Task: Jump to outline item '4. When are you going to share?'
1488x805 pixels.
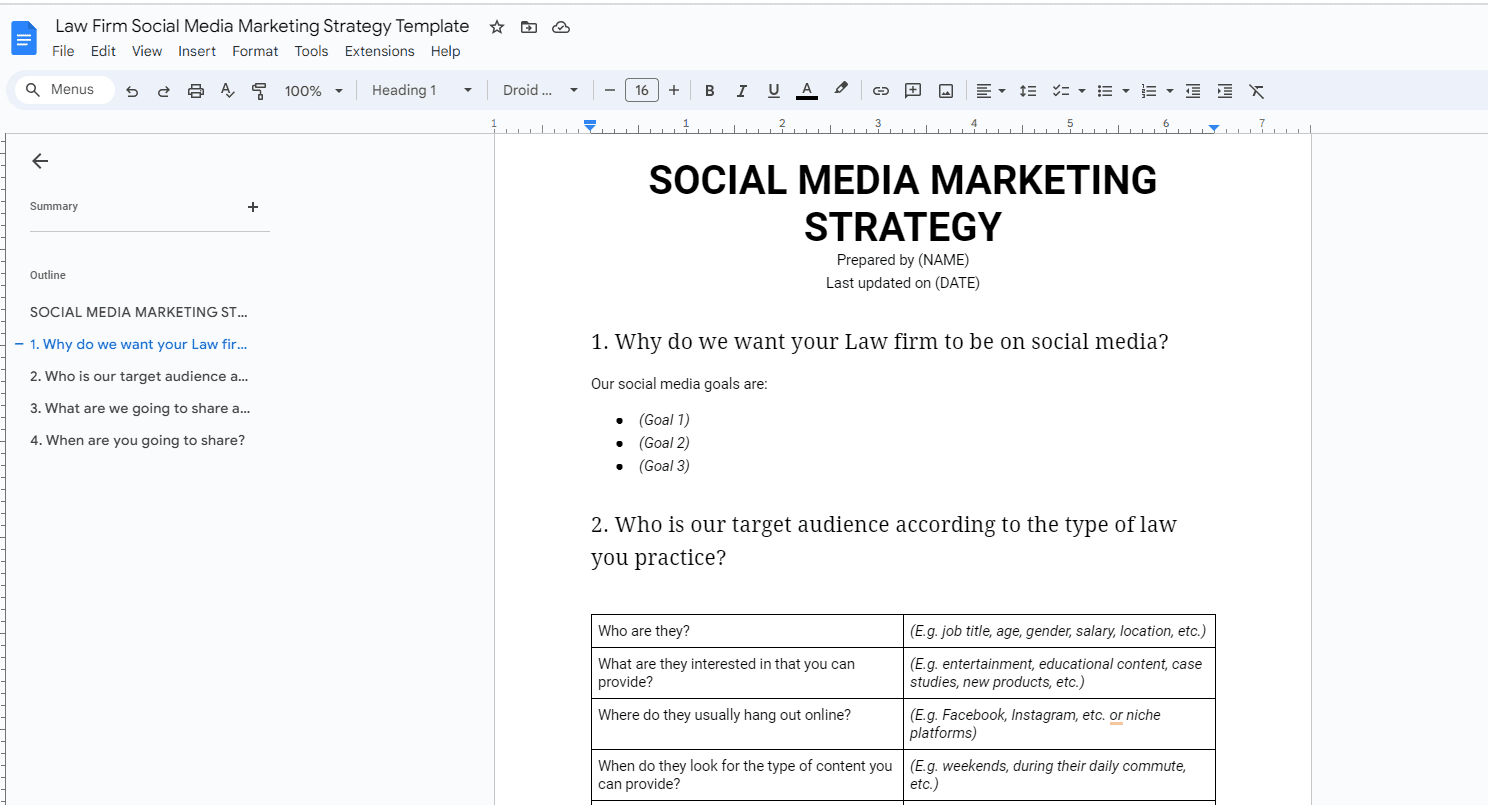Action: pos(137,440)
